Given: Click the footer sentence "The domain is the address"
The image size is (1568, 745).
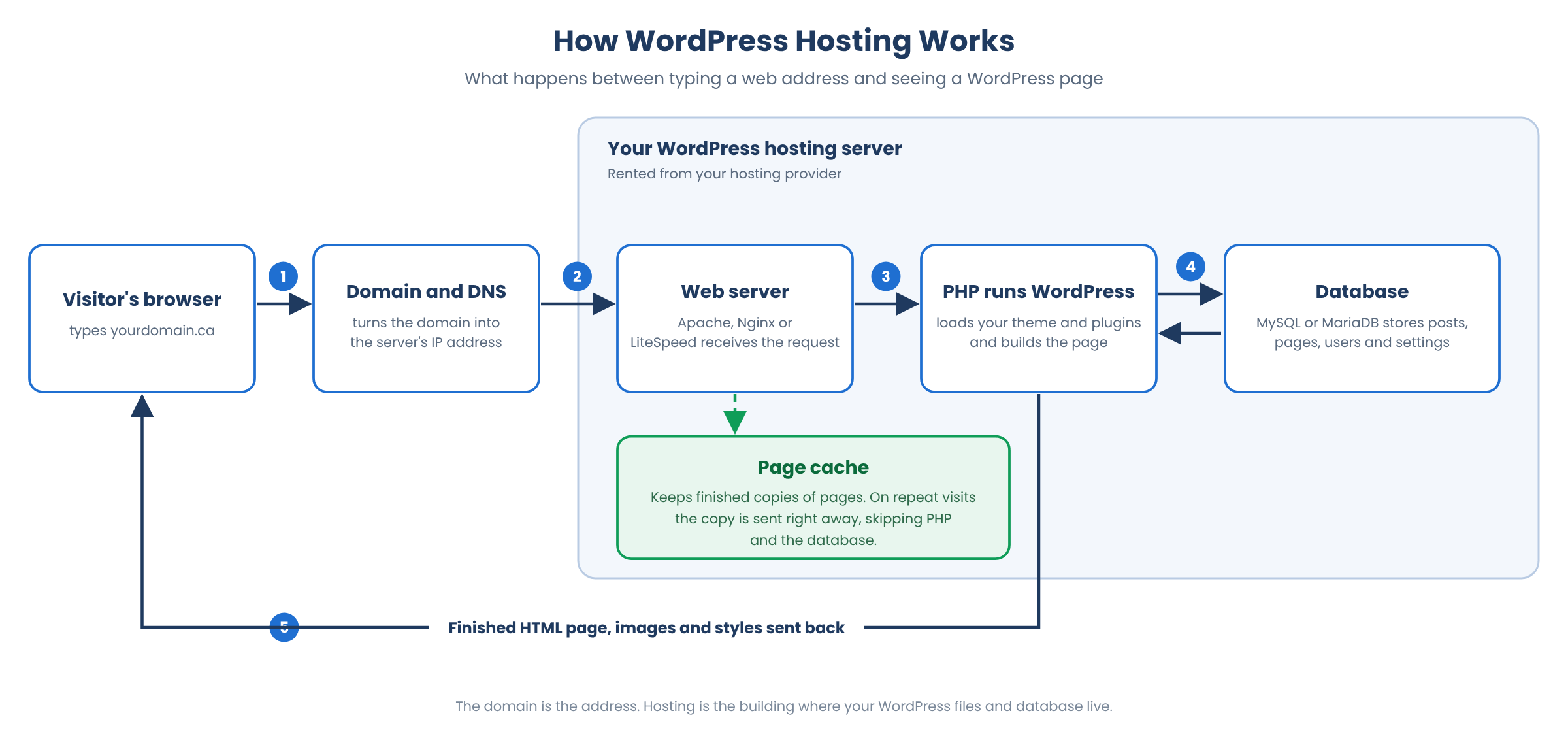Looking at the screenshot, I should click(783, 706).
